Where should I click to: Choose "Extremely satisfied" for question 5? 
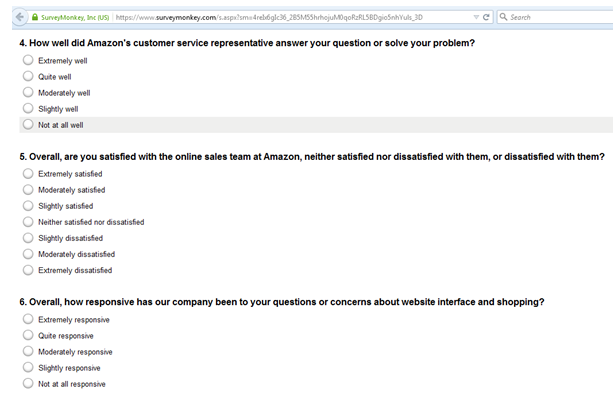[28, 173]
